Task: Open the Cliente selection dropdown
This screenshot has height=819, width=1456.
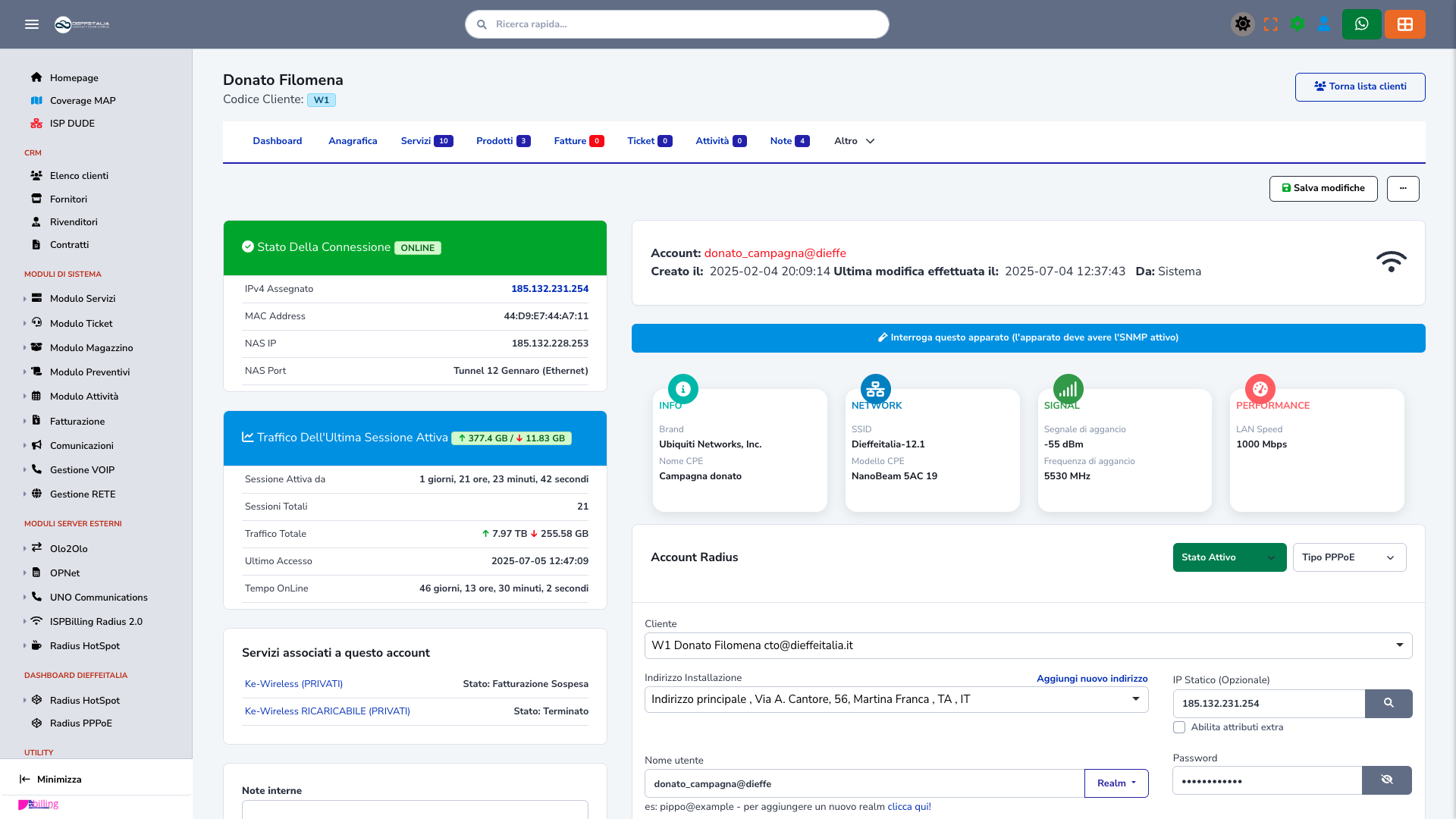Action: coord(1028,645)
